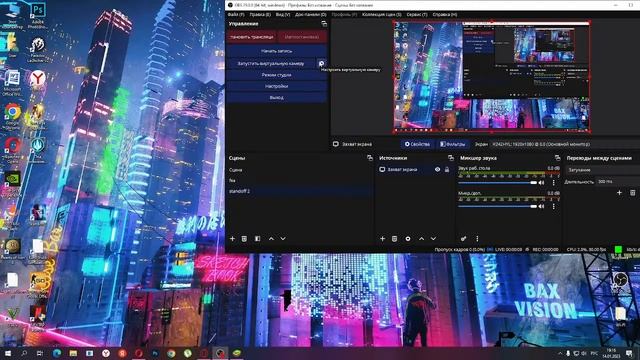The height and width of the screenshot is (360, 640).
Task: Add a scene transition with plus icon
Action: point(619,192)
